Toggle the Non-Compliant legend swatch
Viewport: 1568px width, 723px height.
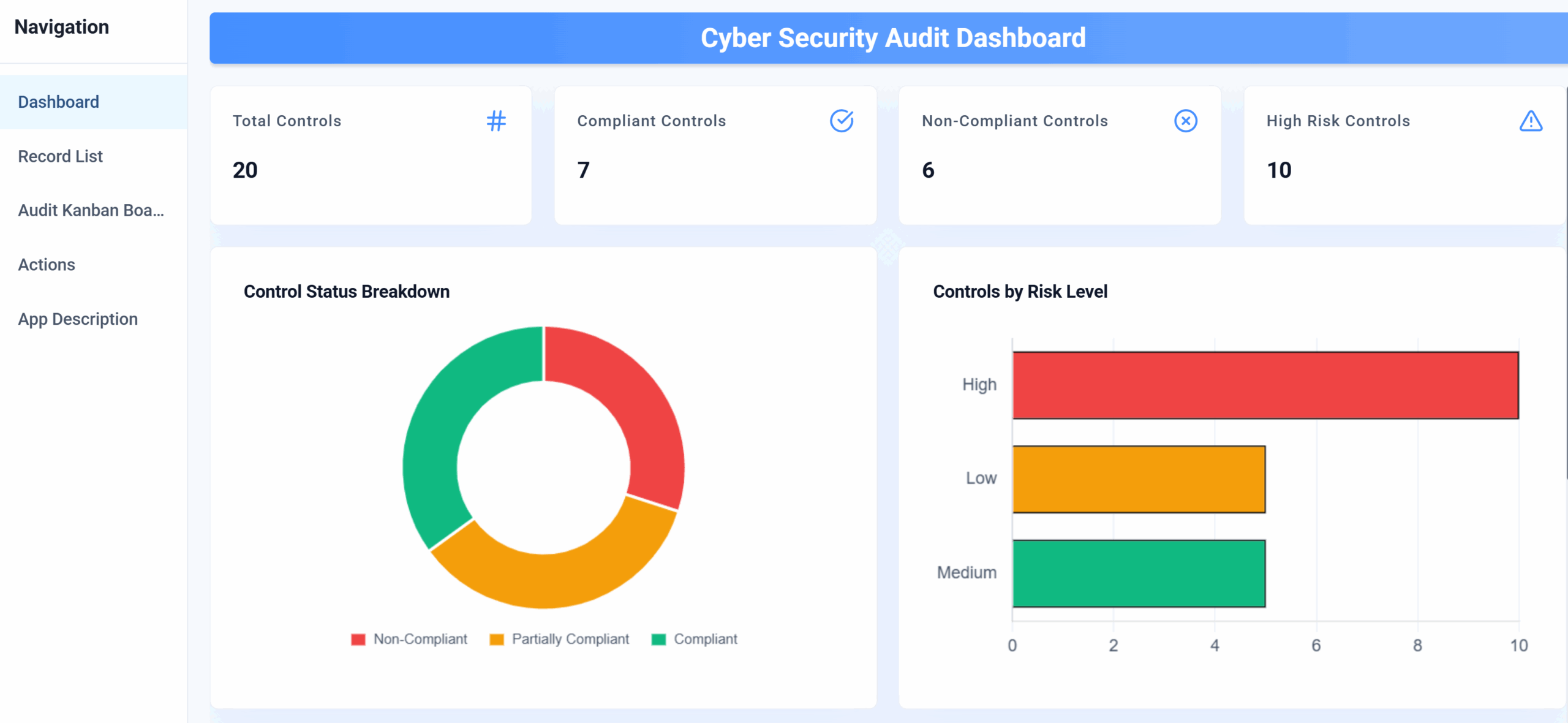358,639
